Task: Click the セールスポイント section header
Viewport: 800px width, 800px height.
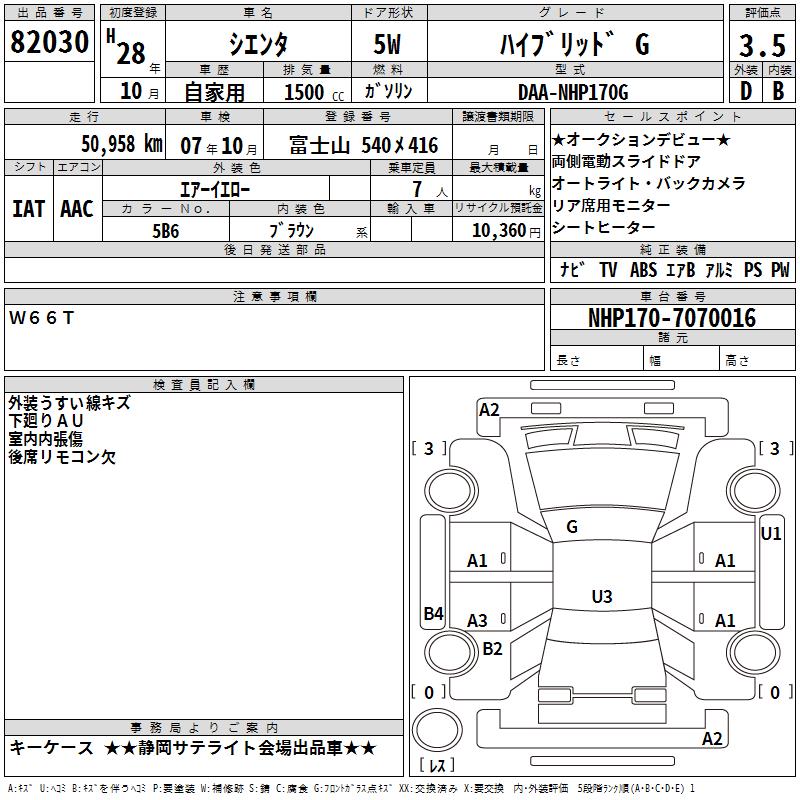Action: [672, 116]
